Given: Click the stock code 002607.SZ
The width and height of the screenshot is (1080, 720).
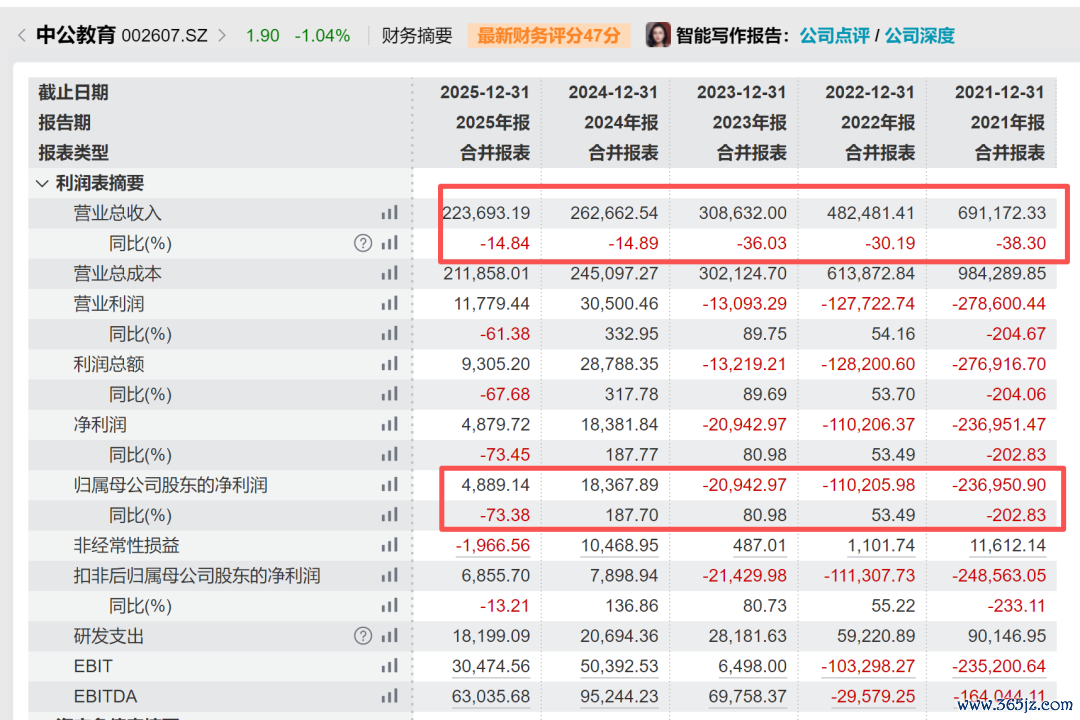Looking at the screenshot, I should click(165, 36).
